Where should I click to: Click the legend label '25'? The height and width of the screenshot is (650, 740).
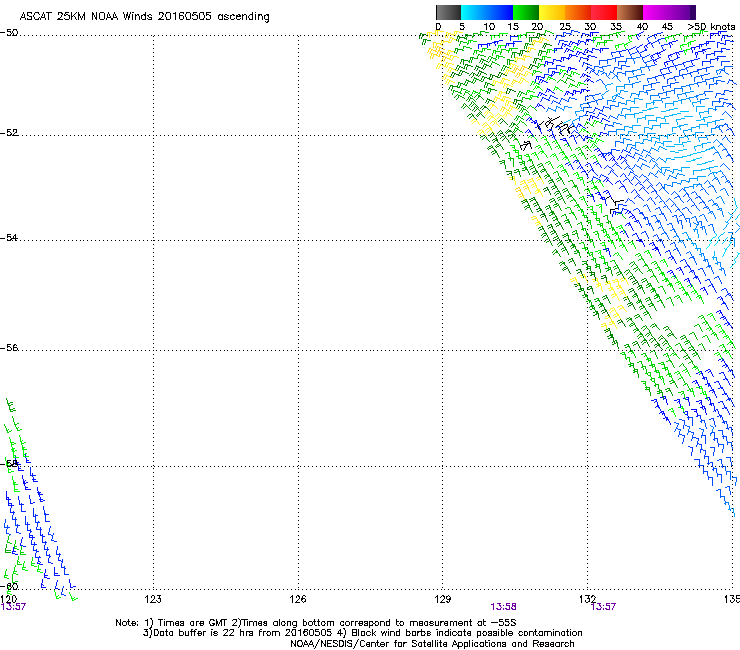click(x=565, y=27)
